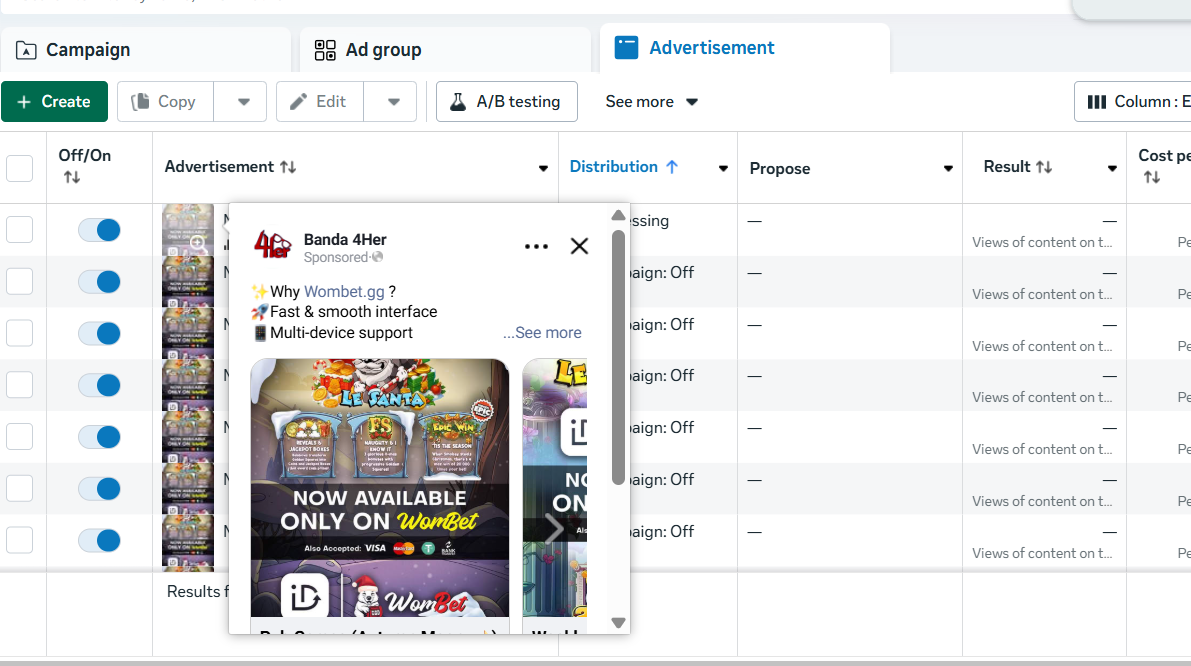Open the Campaign tab

[144, 50]
